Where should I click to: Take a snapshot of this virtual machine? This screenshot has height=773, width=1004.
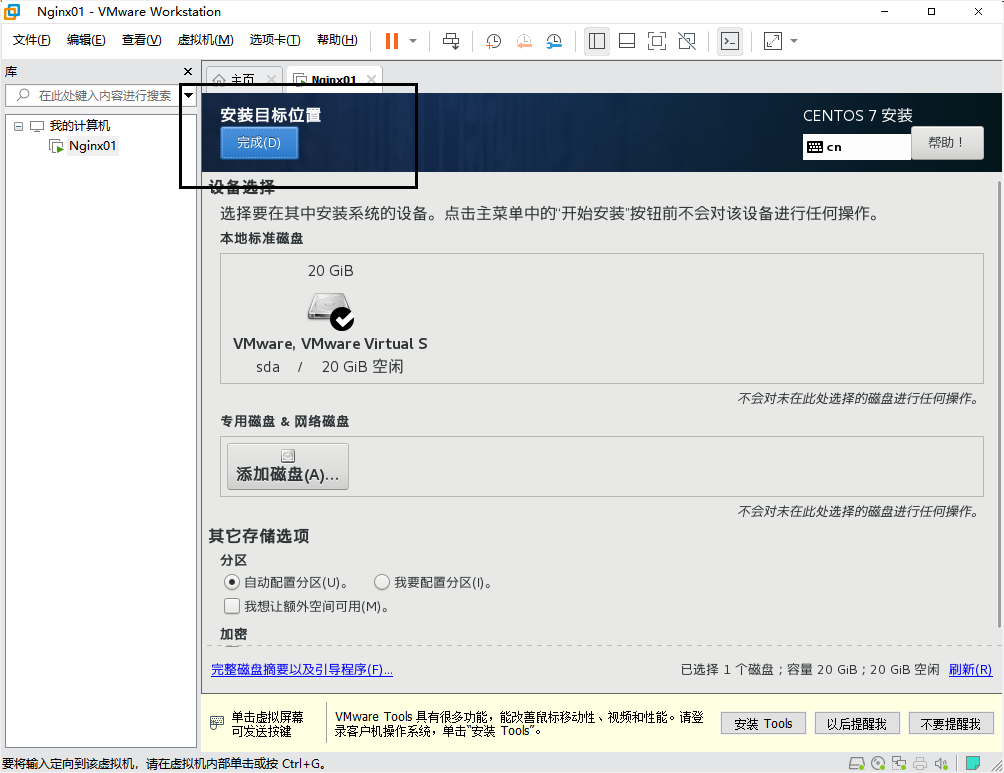493,41
